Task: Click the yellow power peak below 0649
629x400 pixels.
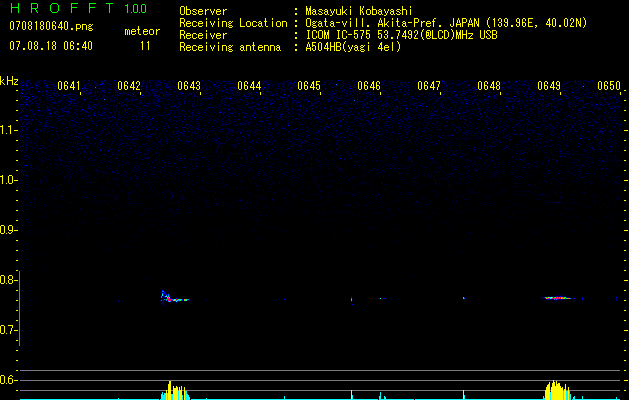Action: coord(556,390)
